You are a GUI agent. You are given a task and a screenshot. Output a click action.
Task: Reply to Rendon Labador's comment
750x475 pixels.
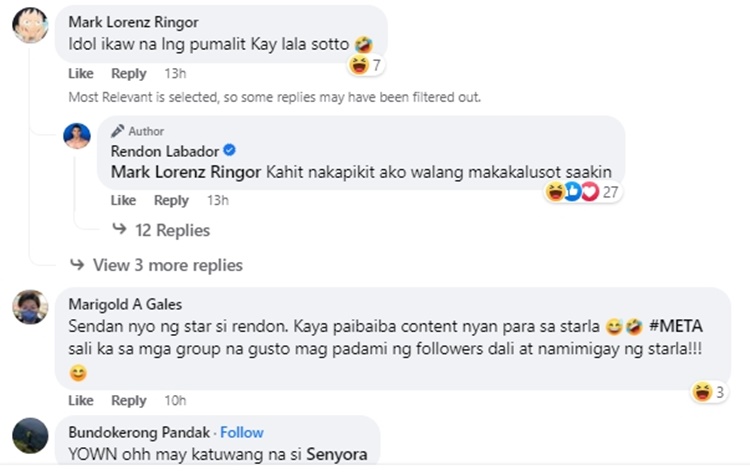[171, 200]
